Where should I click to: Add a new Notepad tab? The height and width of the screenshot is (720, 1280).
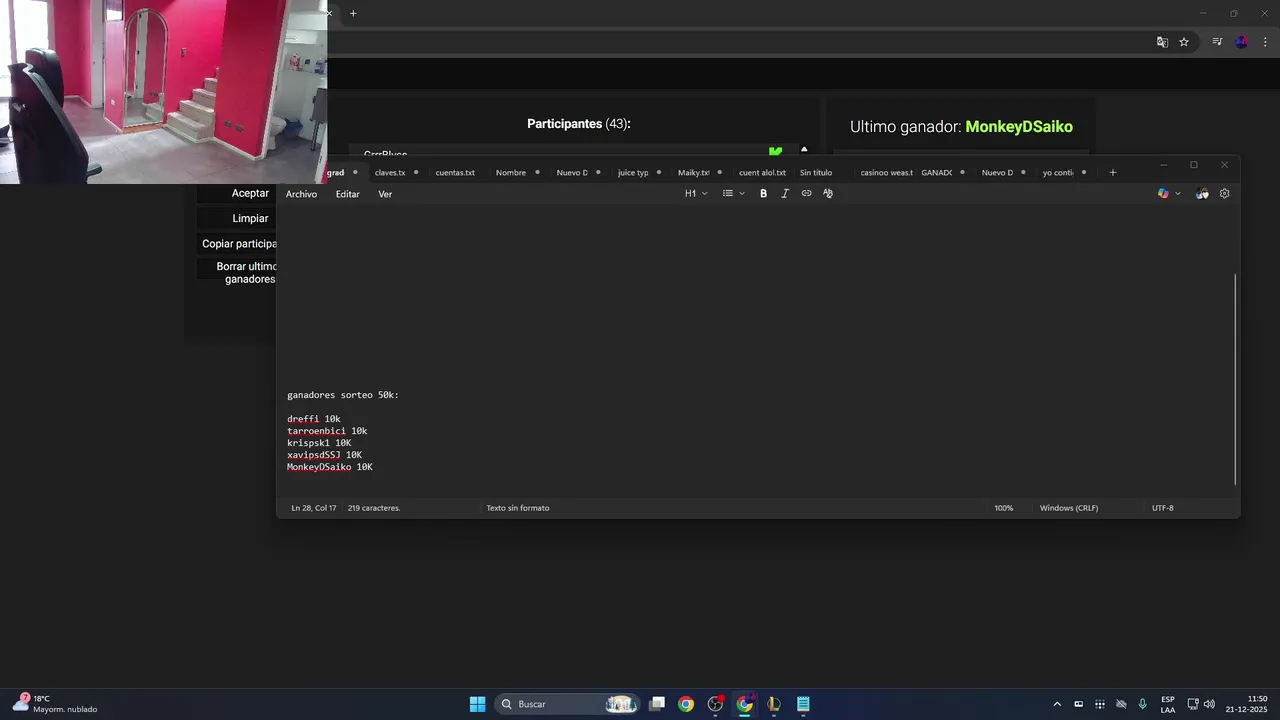(1112, 172)
